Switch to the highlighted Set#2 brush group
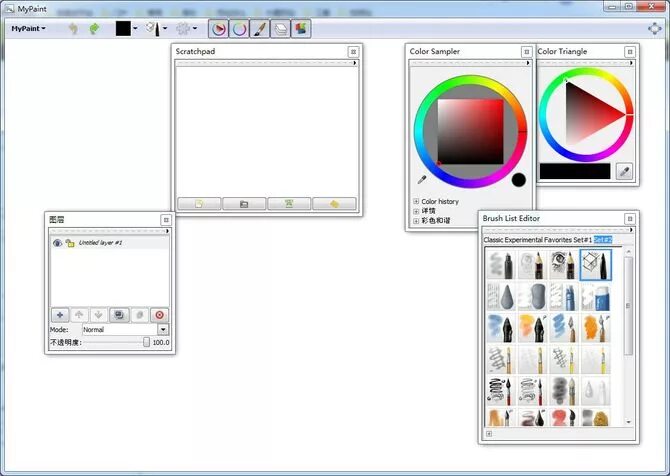This screenshot has width=670, height=476. tap(603, 240)
